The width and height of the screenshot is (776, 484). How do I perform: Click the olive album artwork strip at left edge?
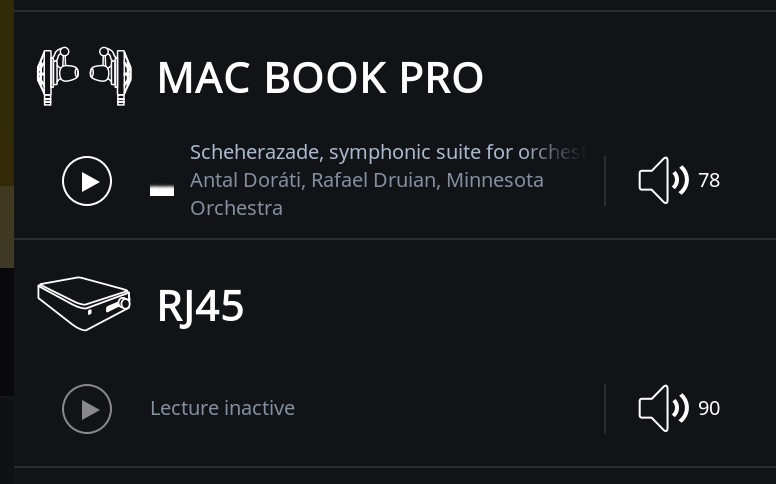click(7, 134)
